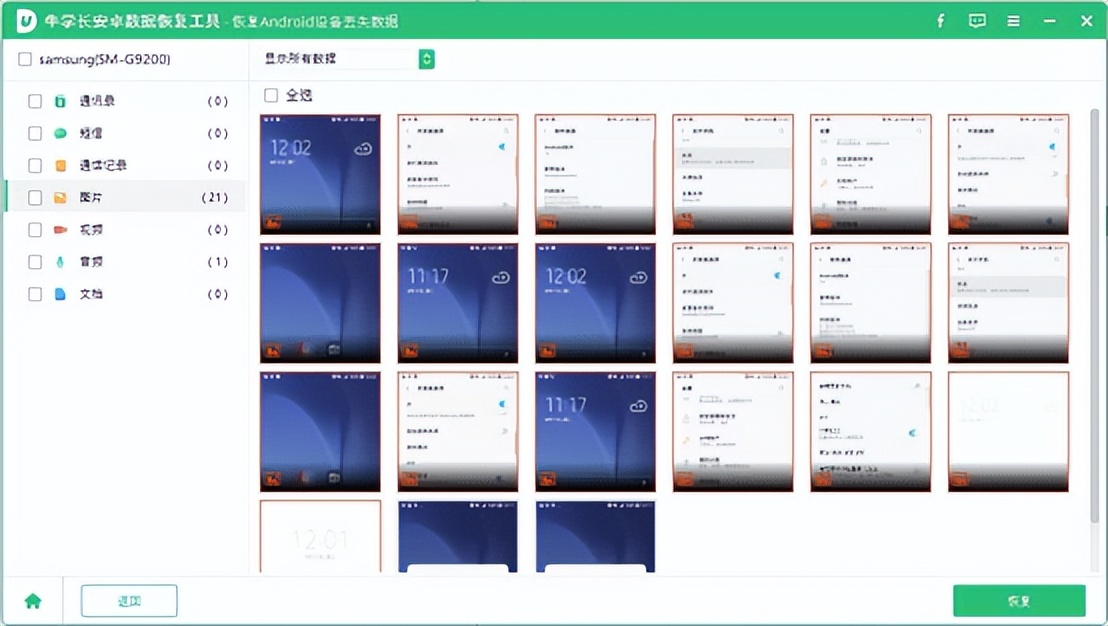Enable the audio (音频) category checkbox
This screenshot has width=1108, height=626.
tap(35, 262)
